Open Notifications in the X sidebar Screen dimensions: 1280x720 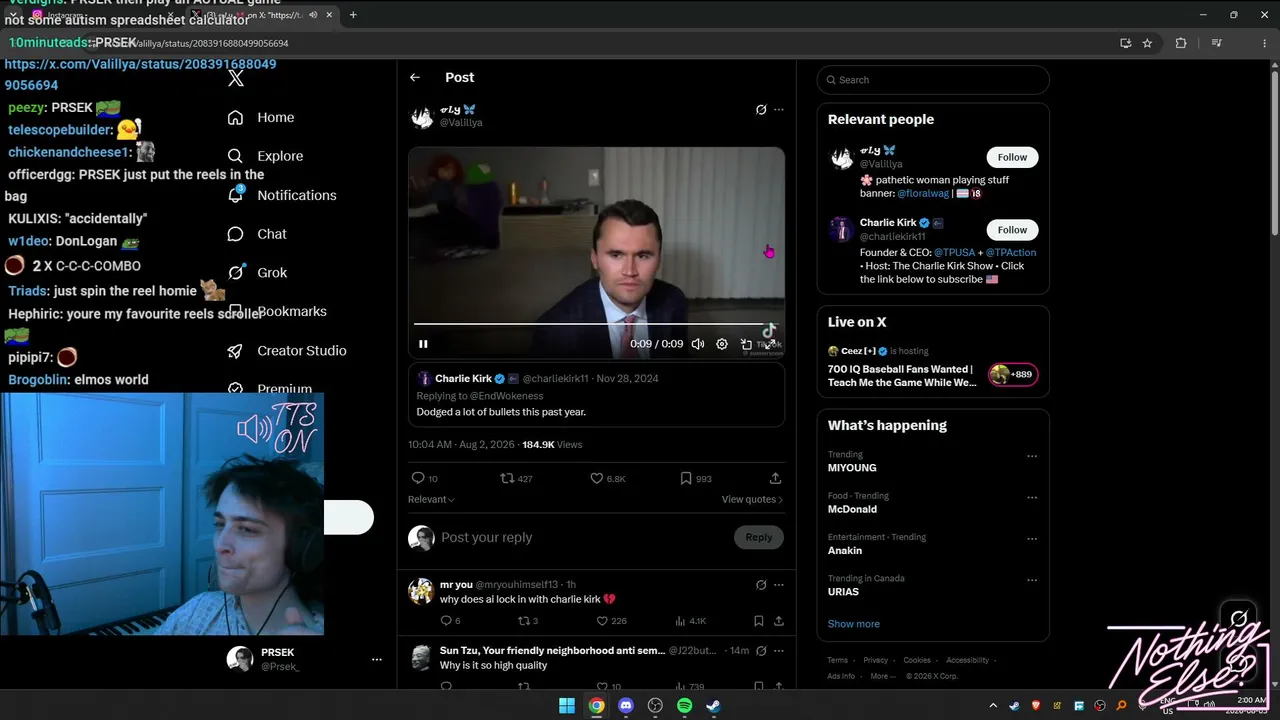[x=282, y=195]
